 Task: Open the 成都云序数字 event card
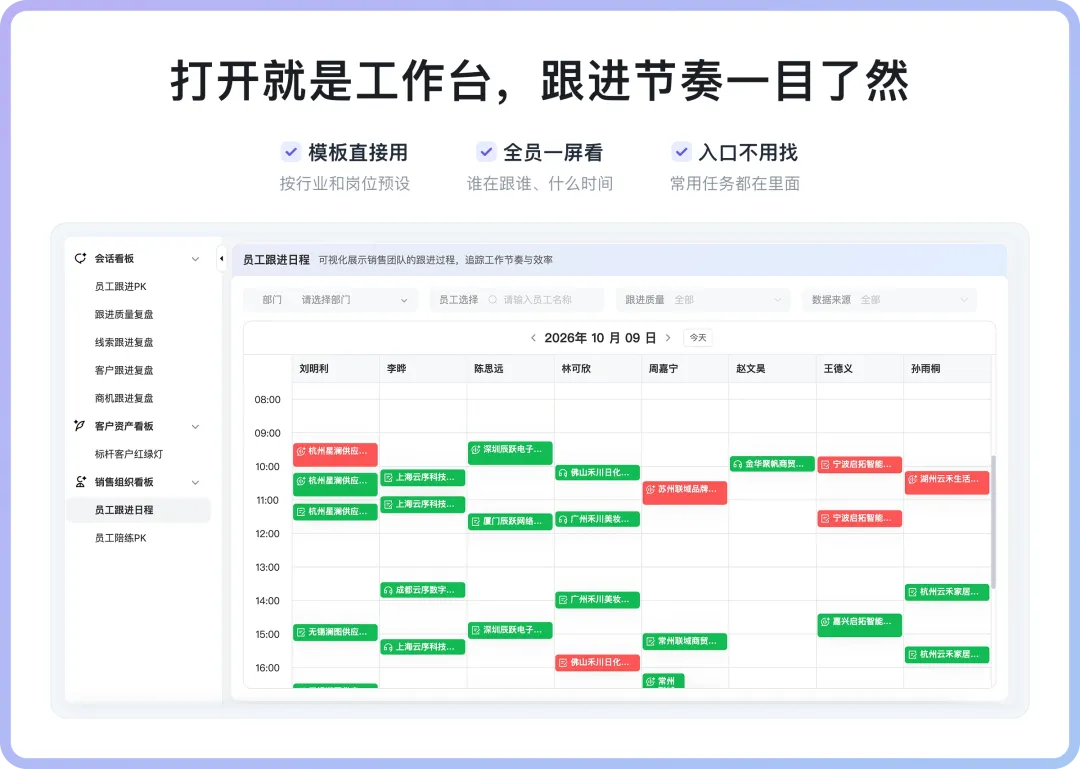(x=423, y=590)
